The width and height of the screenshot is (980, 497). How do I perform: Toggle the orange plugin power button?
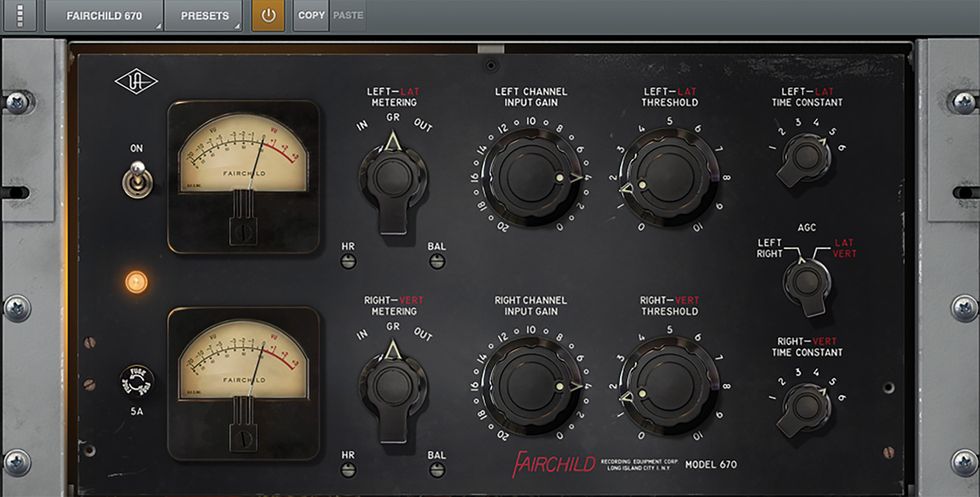click(x=268, y=16)
